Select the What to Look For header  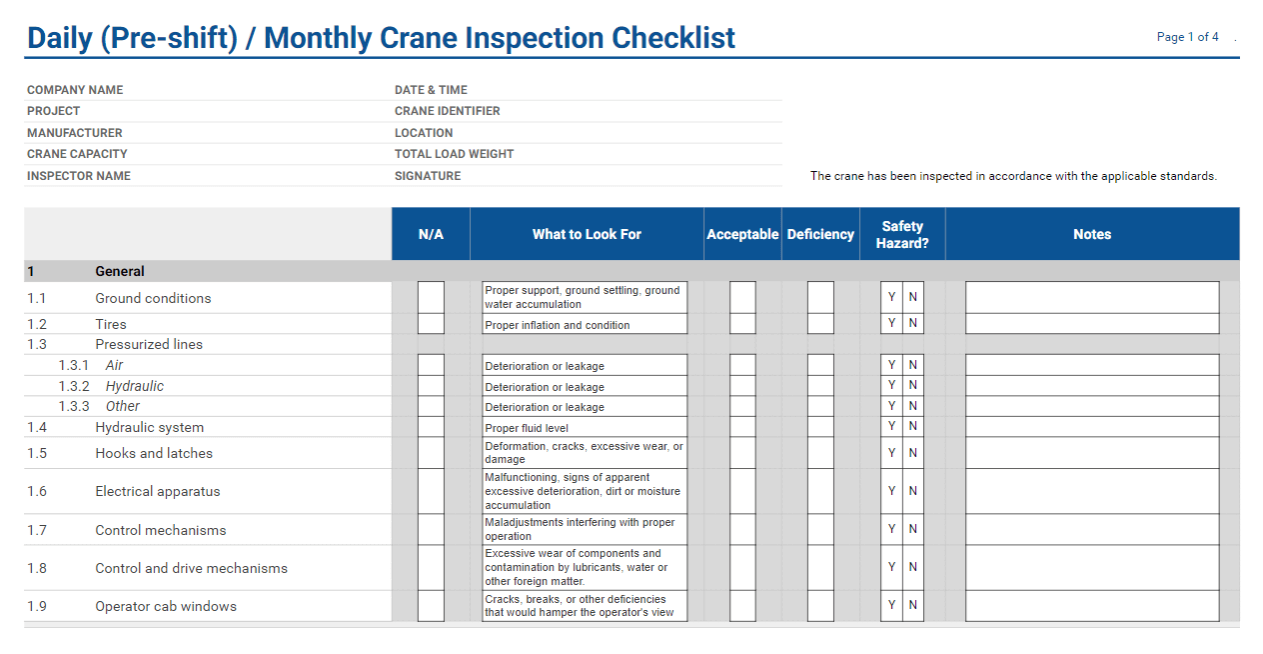(x=587, y=234)
